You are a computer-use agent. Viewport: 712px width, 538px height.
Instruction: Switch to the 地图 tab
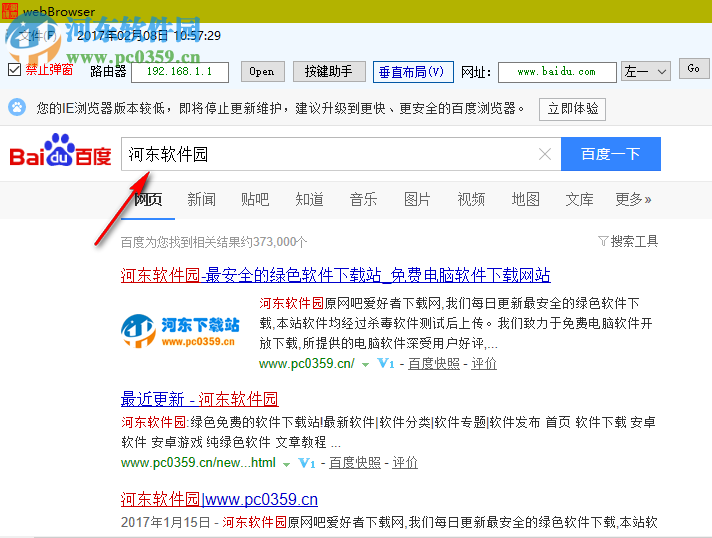click(x=525, y=199)
